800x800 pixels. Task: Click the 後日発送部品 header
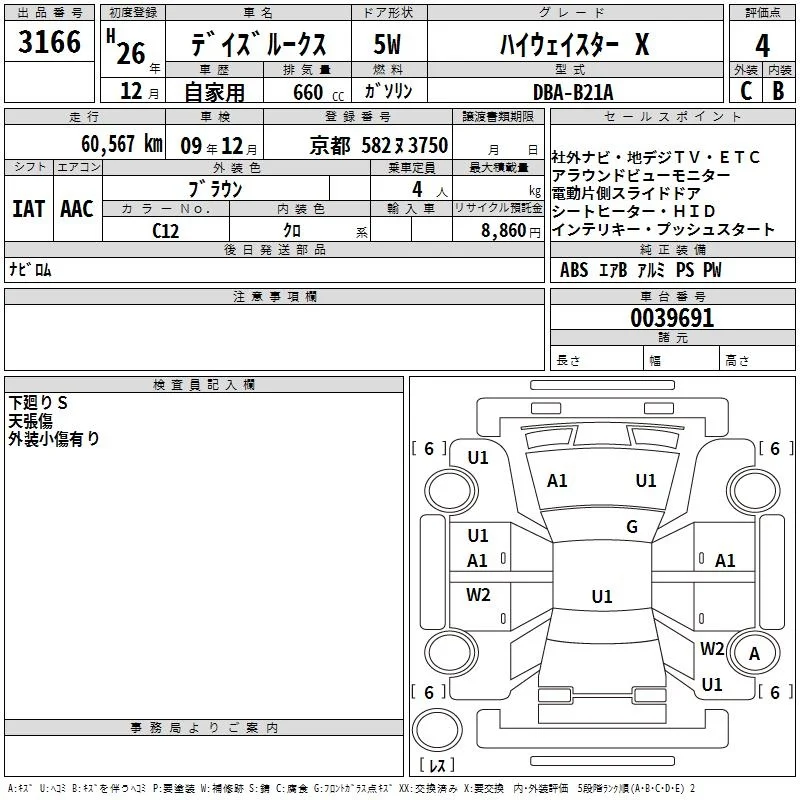[274, 249]
